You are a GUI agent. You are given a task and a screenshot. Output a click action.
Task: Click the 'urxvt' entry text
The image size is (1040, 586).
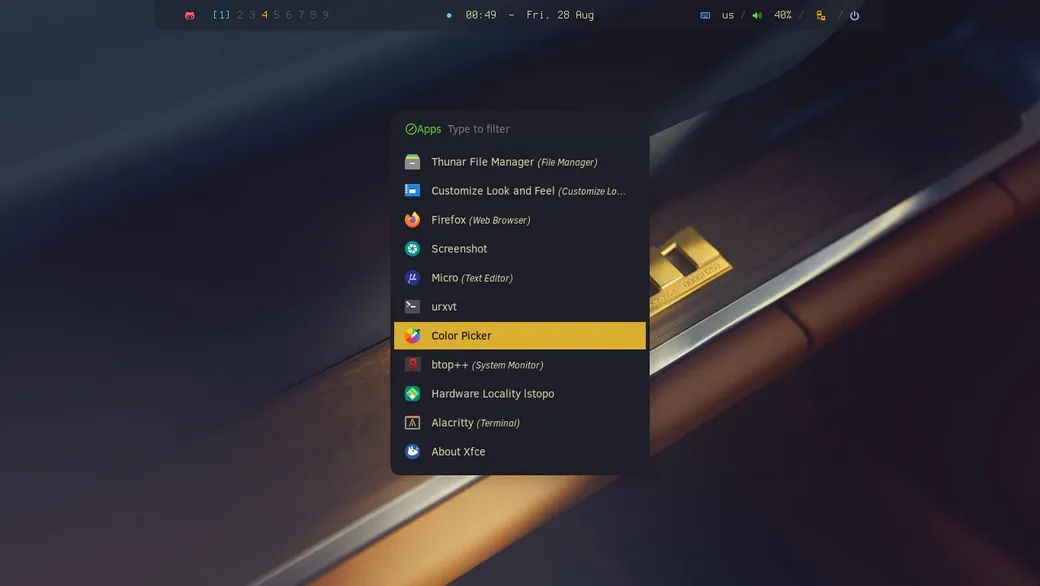coord(444,307)
